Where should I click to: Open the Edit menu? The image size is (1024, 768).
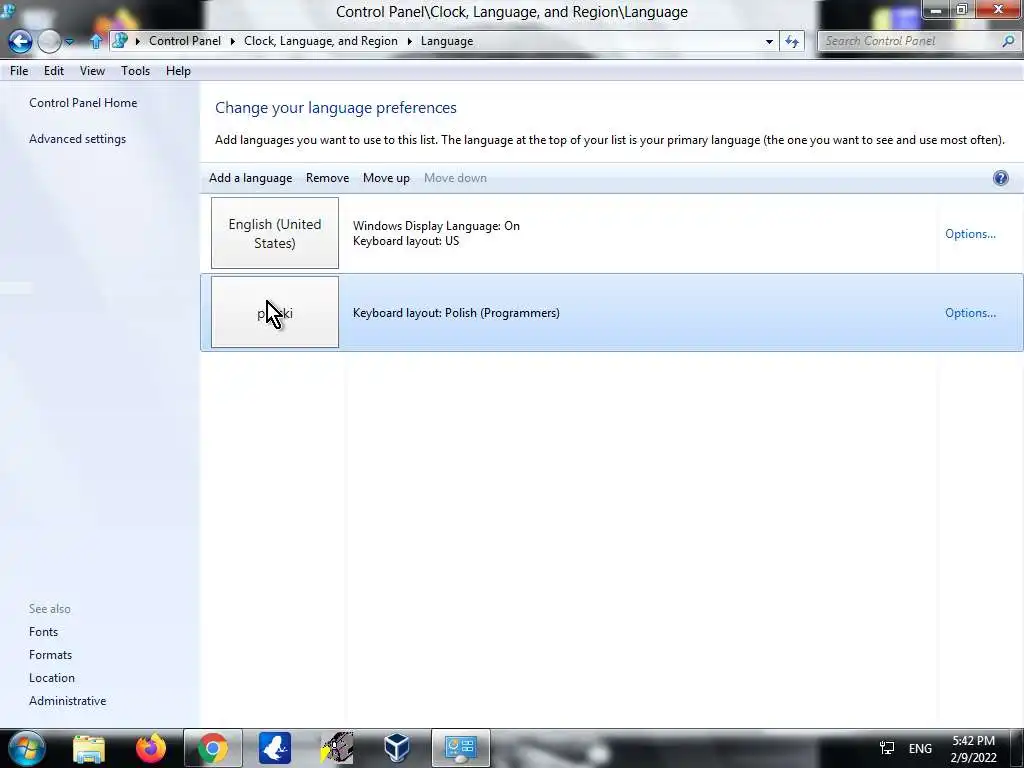click(54, 71)
